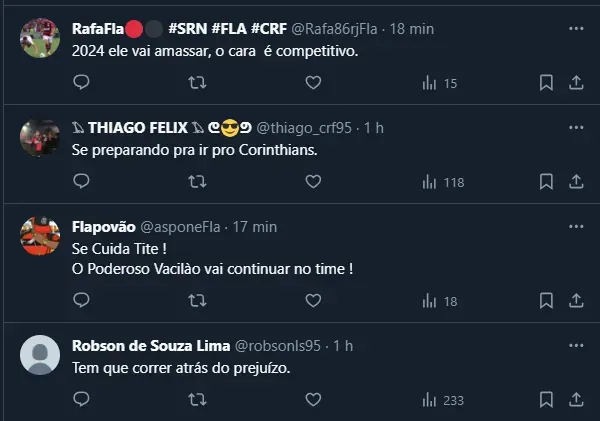The height and width of the screenshot is (421, 600).
Task: Like Robson de Souza Lima's tweet
Action: pos(313,399)
